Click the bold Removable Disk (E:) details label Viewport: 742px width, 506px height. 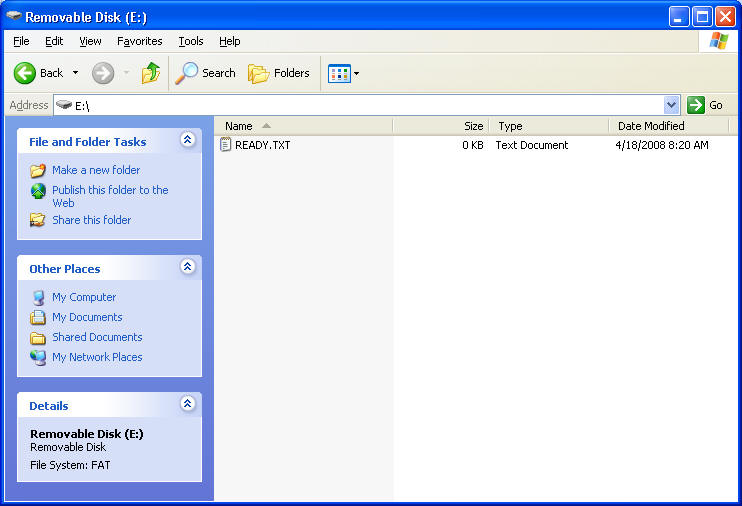pos(87,434)
